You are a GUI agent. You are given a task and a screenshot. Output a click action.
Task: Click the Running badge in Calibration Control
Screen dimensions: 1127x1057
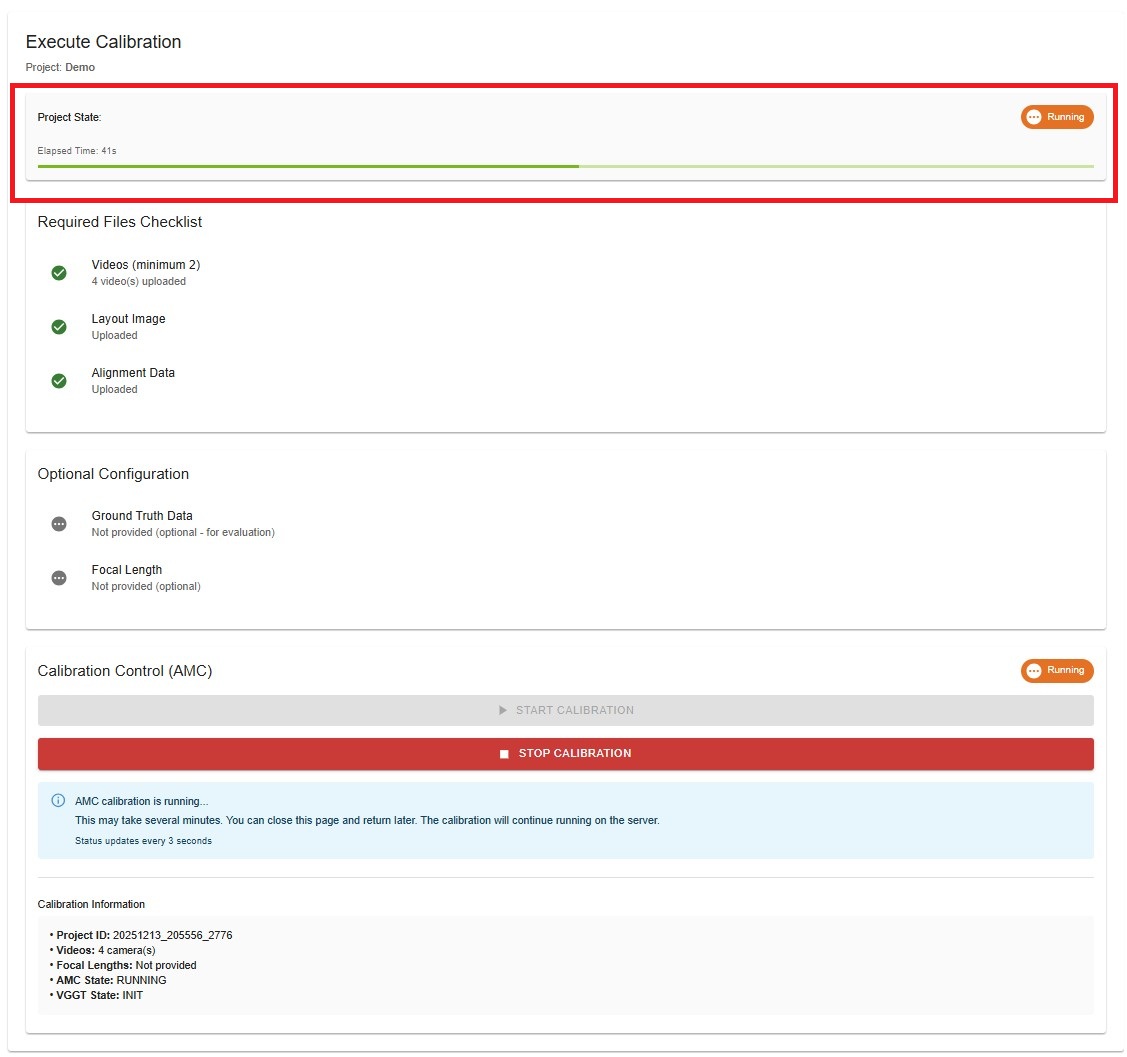(x=1057, y=671)
